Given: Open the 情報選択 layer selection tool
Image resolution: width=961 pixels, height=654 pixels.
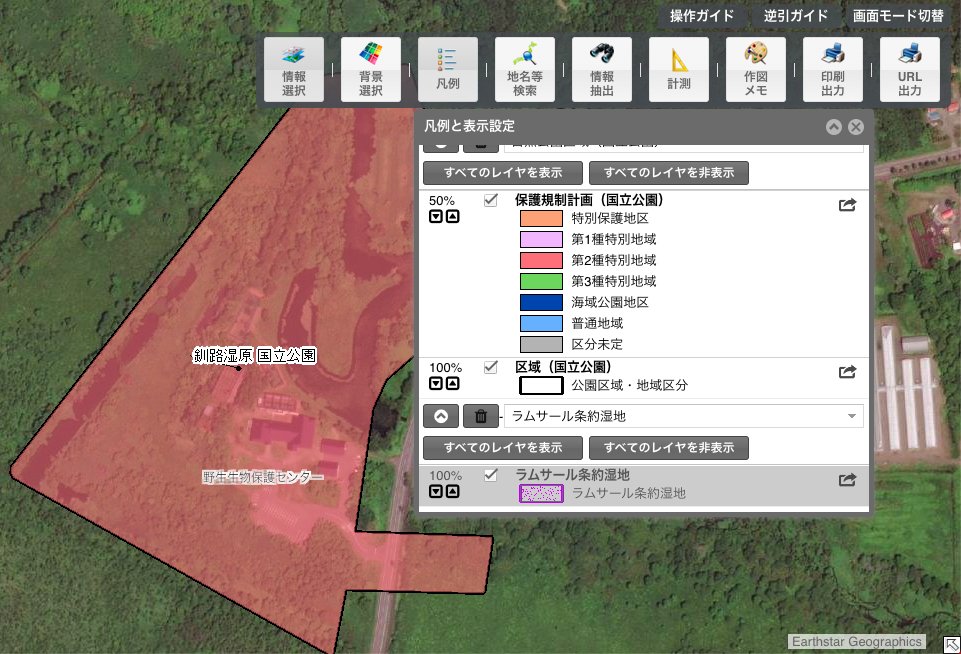Looking at the screenshot, I should 294,69.
